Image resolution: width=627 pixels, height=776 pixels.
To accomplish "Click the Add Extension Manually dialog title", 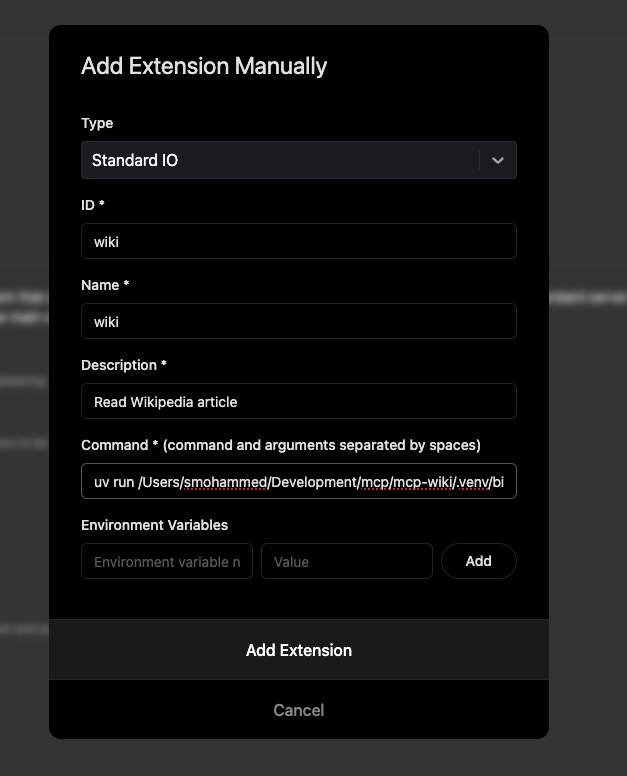I will click(204, 66).
